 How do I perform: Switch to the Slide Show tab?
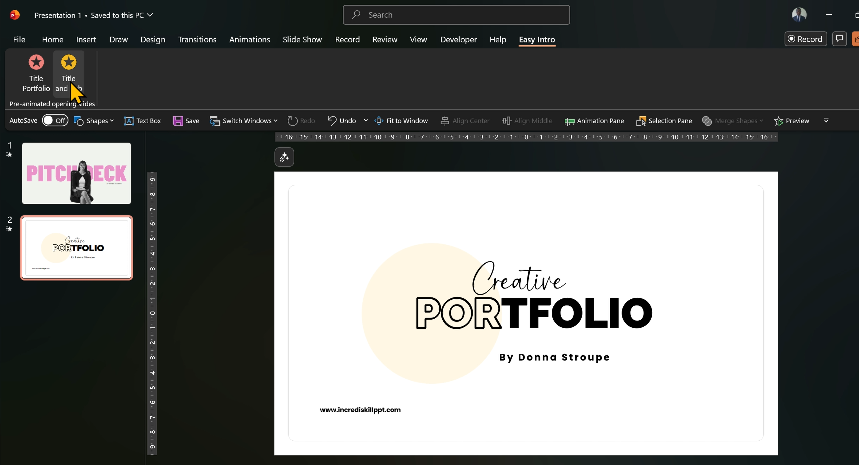[303, 40]
